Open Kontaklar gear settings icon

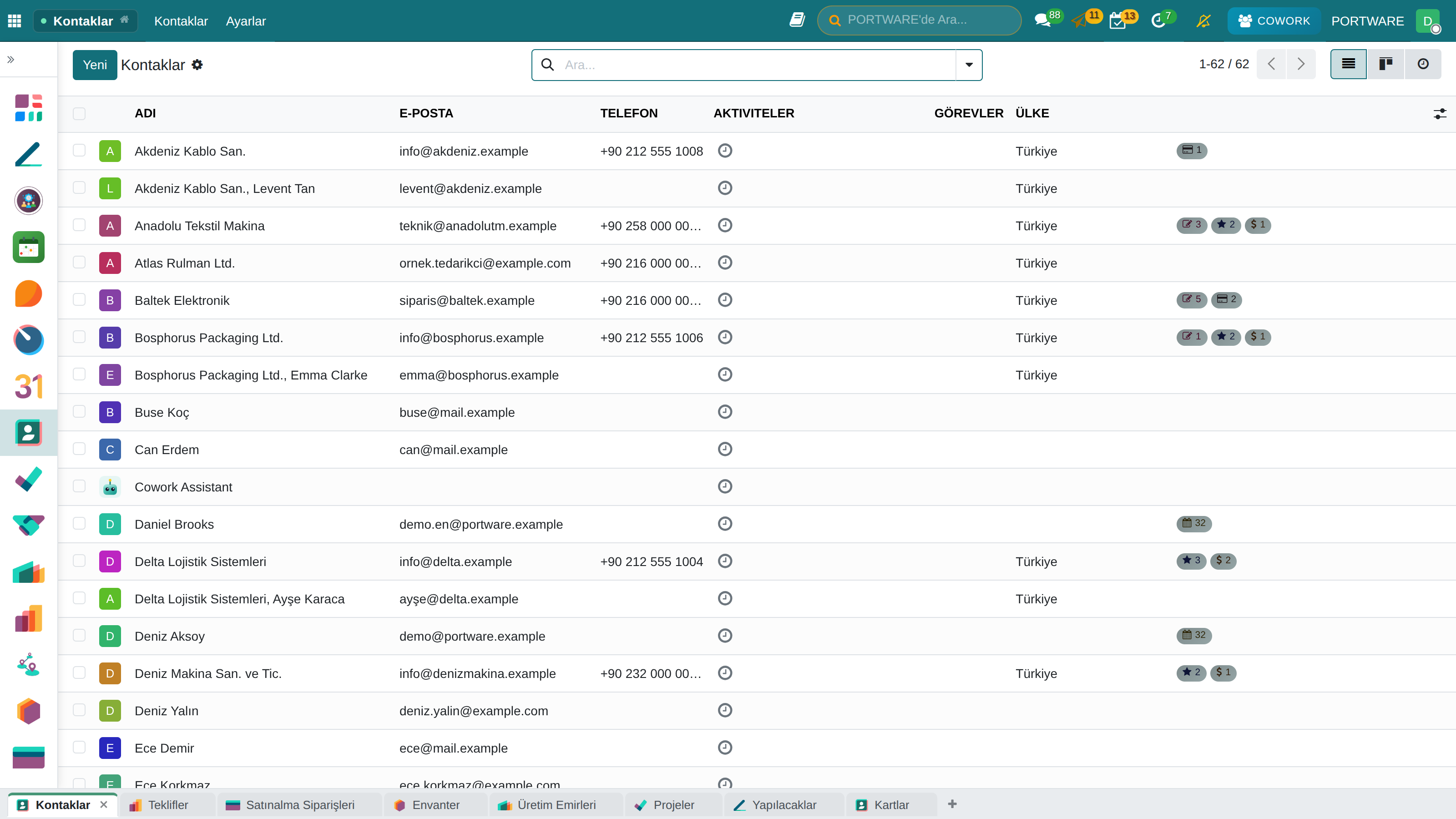tap(197, 65)
